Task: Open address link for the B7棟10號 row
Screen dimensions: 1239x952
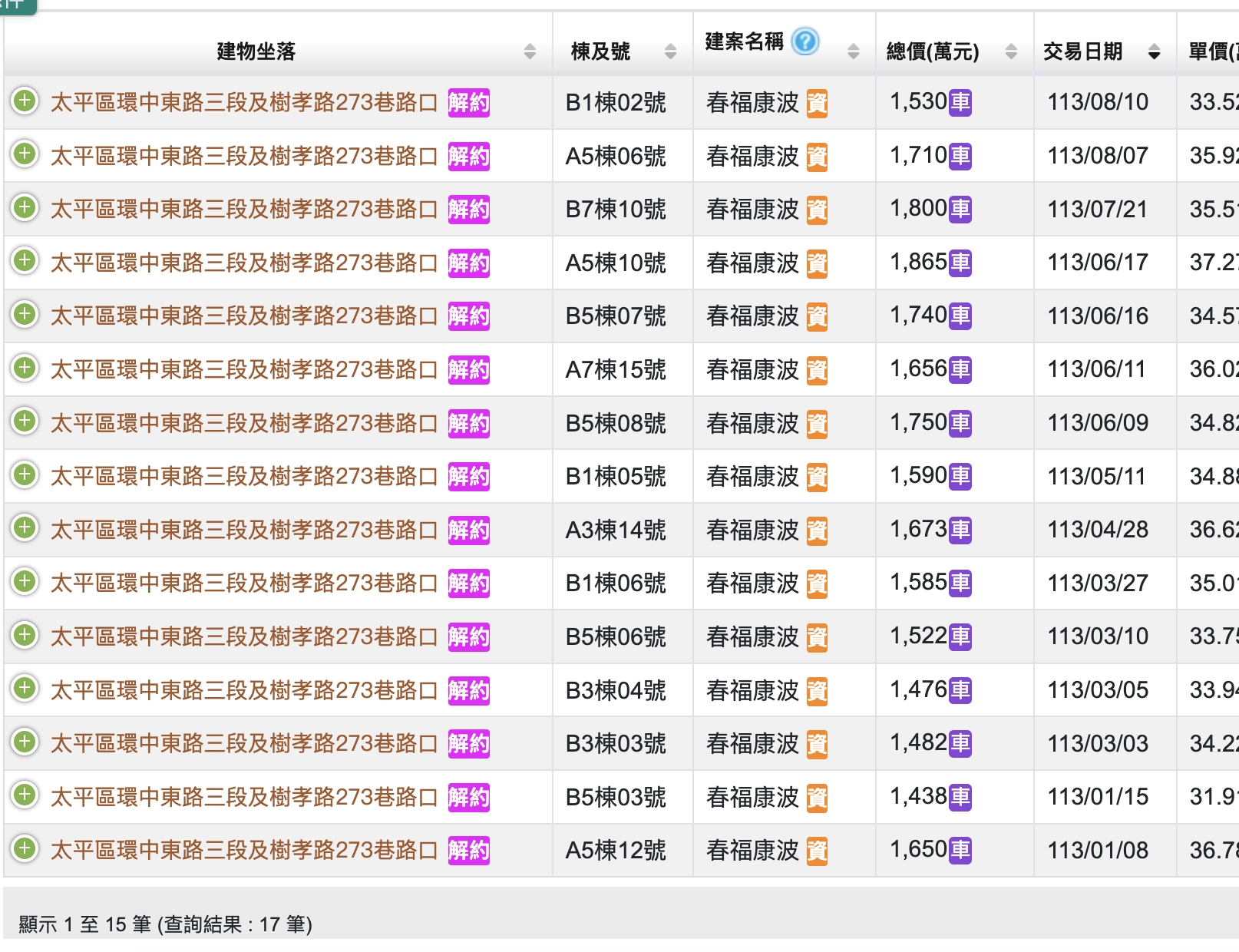Action: [x=243, y=210]
